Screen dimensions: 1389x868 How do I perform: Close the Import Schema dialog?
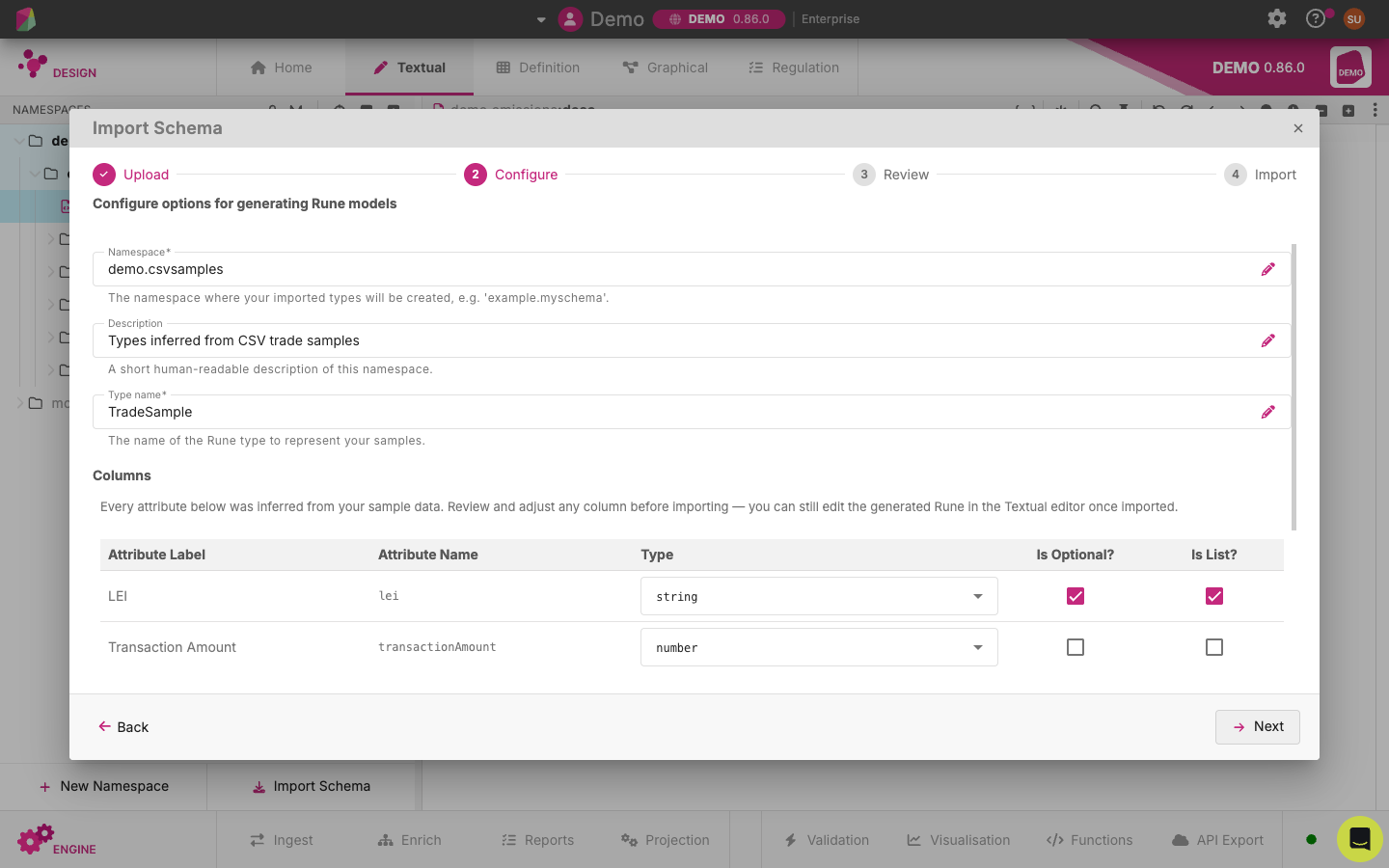click(1298, 128)
